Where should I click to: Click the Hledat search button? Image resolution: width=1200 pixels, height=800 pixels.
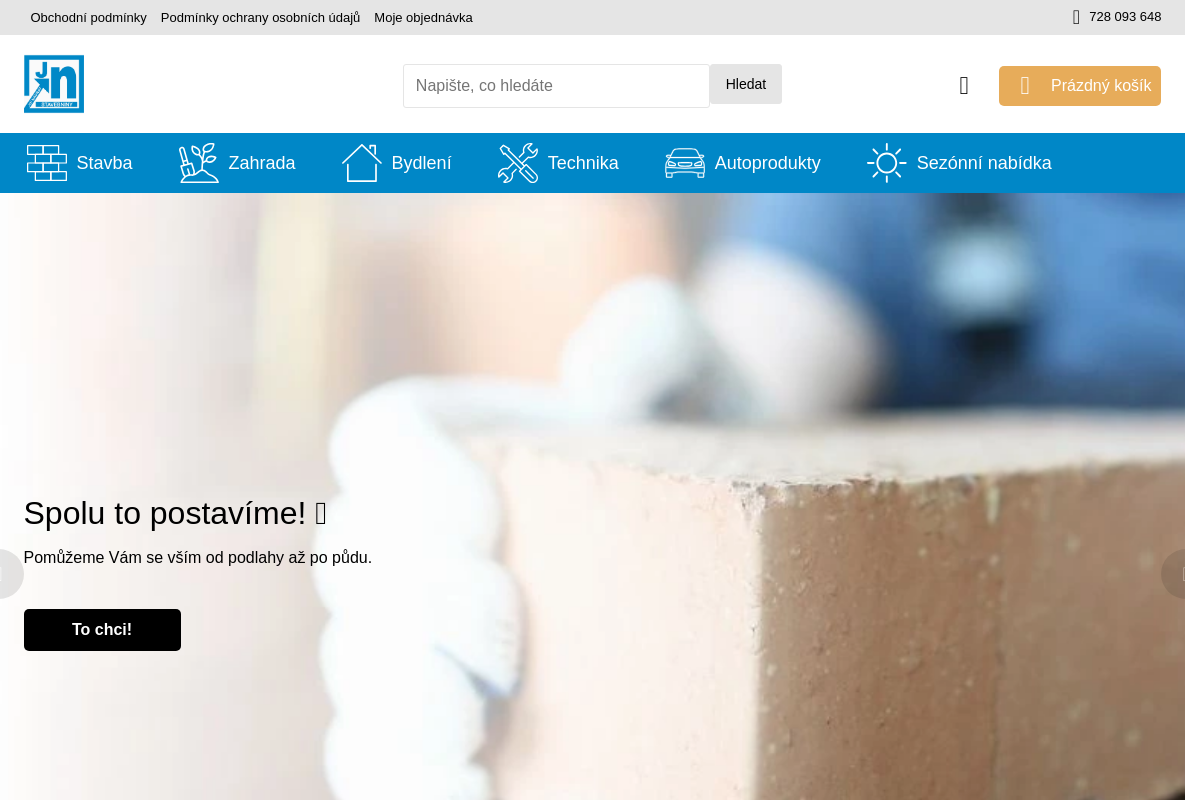pos(746,84)
